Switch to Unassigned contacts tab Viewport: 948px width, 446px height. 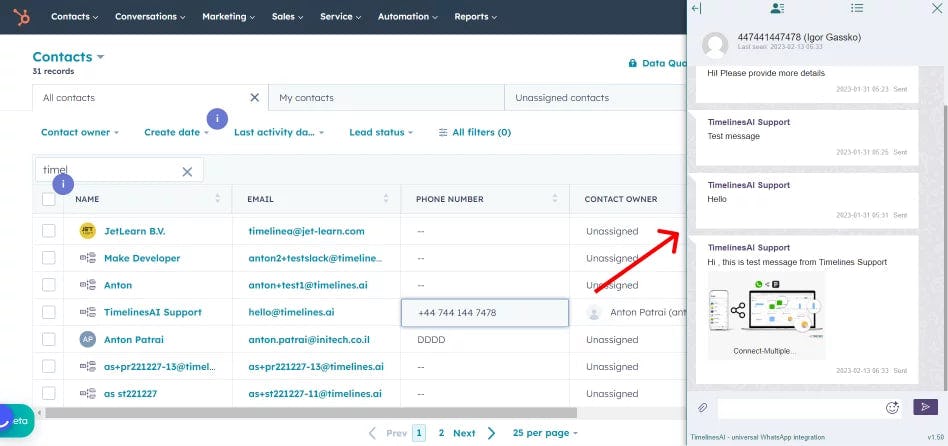[x=595, y=97]
